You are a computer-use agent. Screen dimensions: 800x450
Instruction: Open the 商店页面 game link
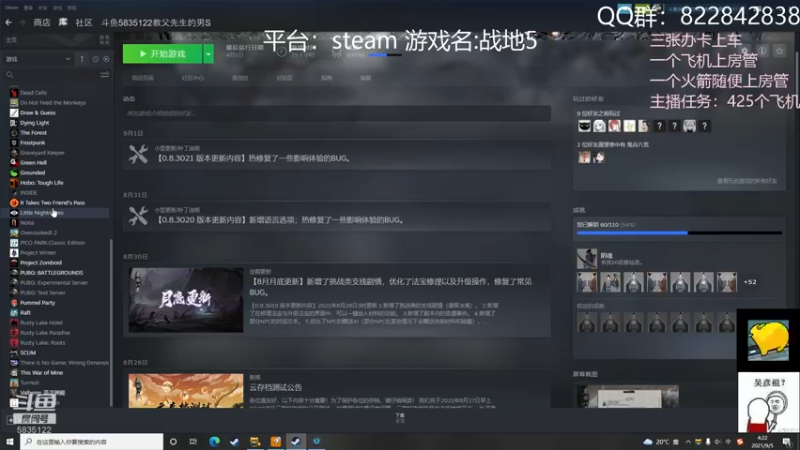coord(143,78)
